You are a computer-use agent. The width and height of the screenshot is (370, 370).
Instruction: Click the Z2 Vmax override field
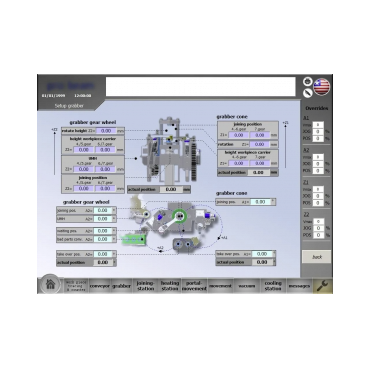point(319,222)
